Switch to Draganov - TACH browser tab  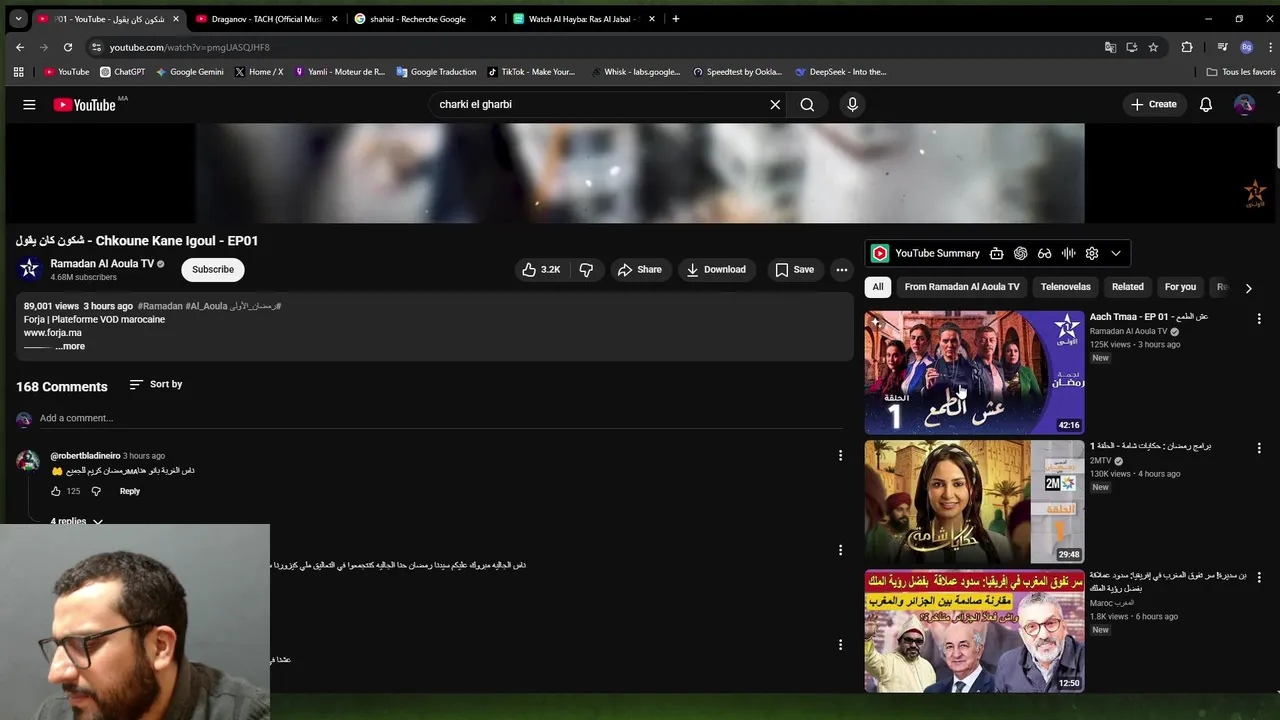[x=266, y=19]
